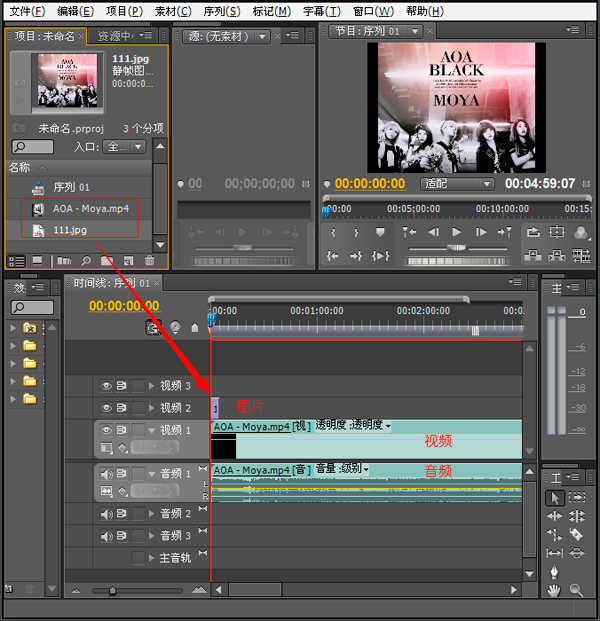Select the Hand tool
This screenshot has width=600, height=621.
click(x=554, y=591)
